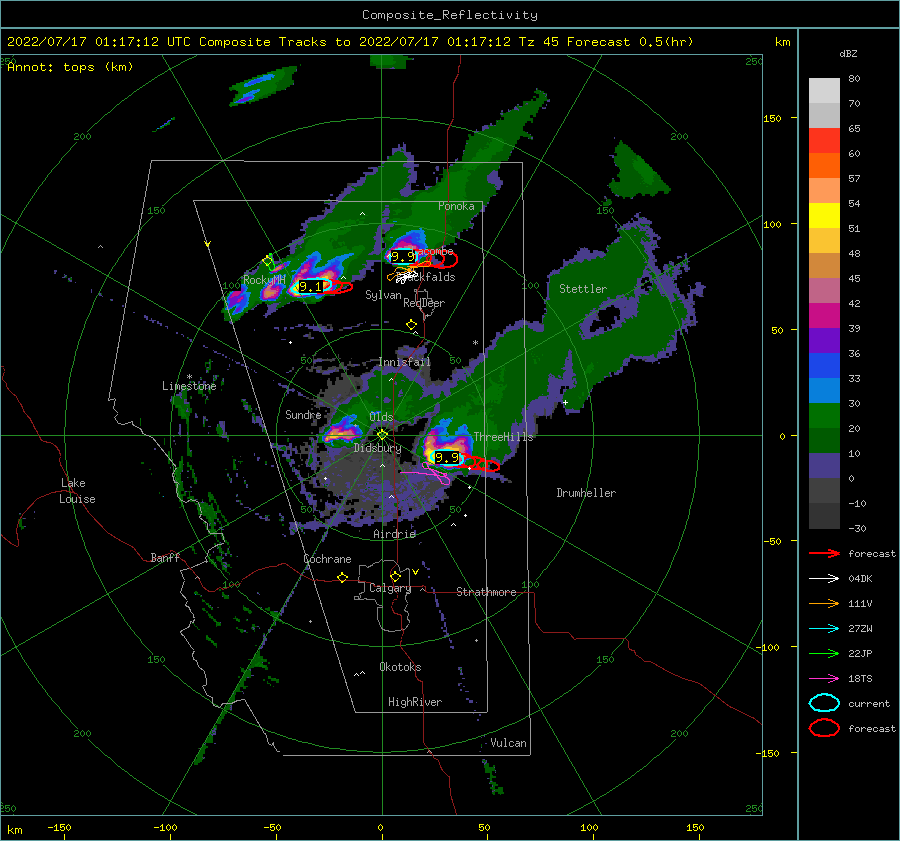Click the yellow diamond marker south of RedDeer
Viewport: 900px width, 841px height.
pyautogui.click(x=412, y=325)
